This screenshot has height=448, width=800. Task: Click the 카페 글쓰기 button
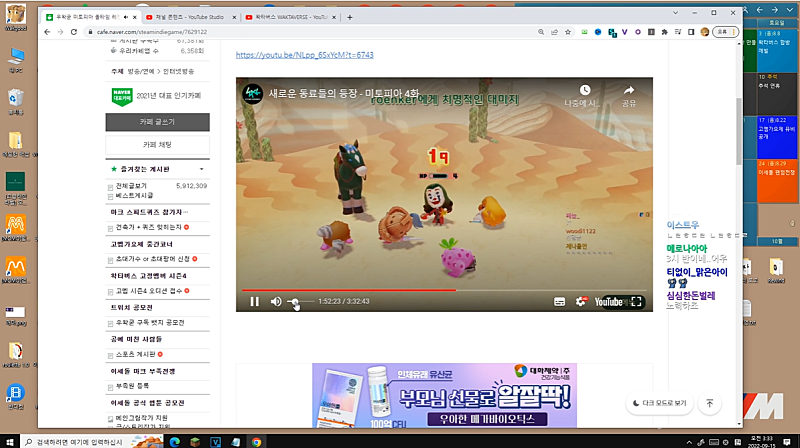pos(157,122)
